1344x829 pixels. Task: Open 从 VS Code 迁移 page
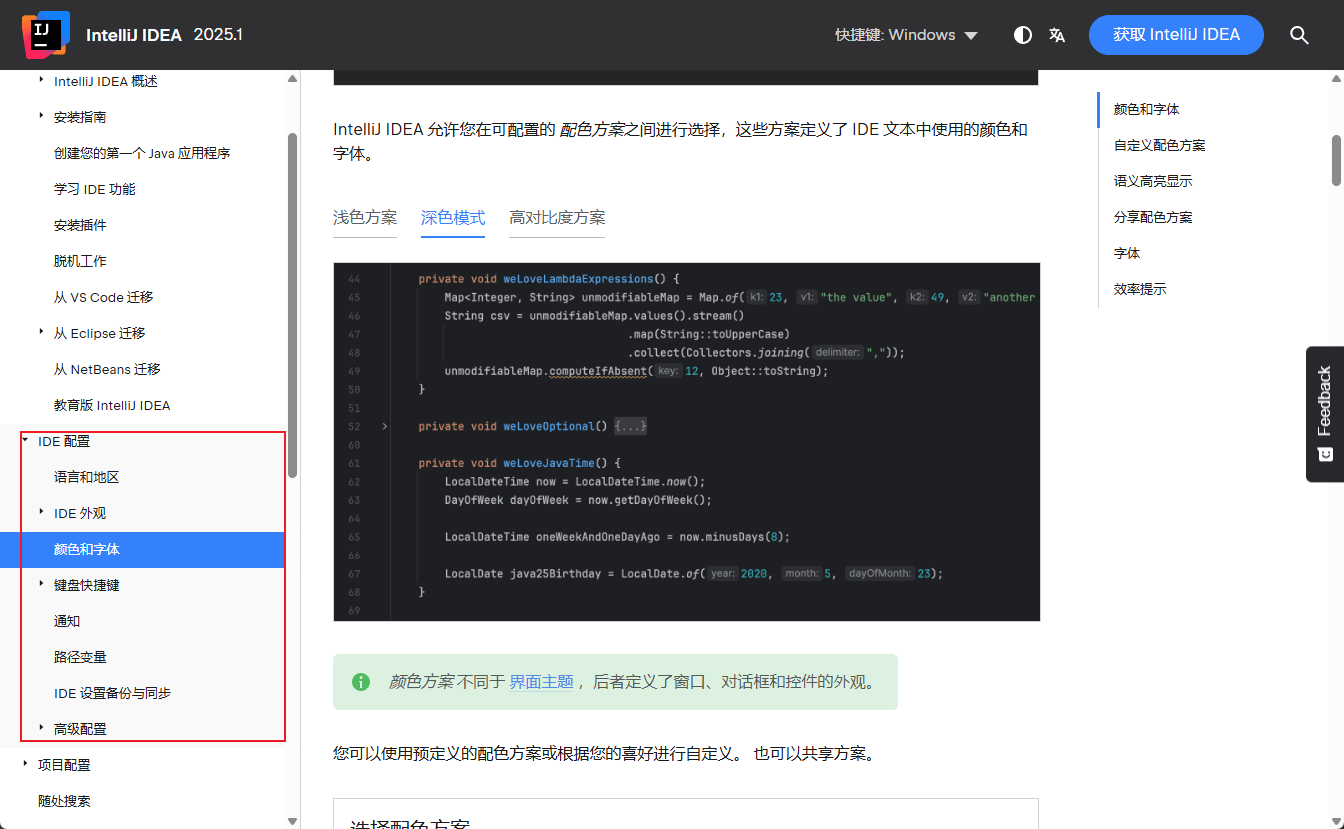tap(103, 297)
